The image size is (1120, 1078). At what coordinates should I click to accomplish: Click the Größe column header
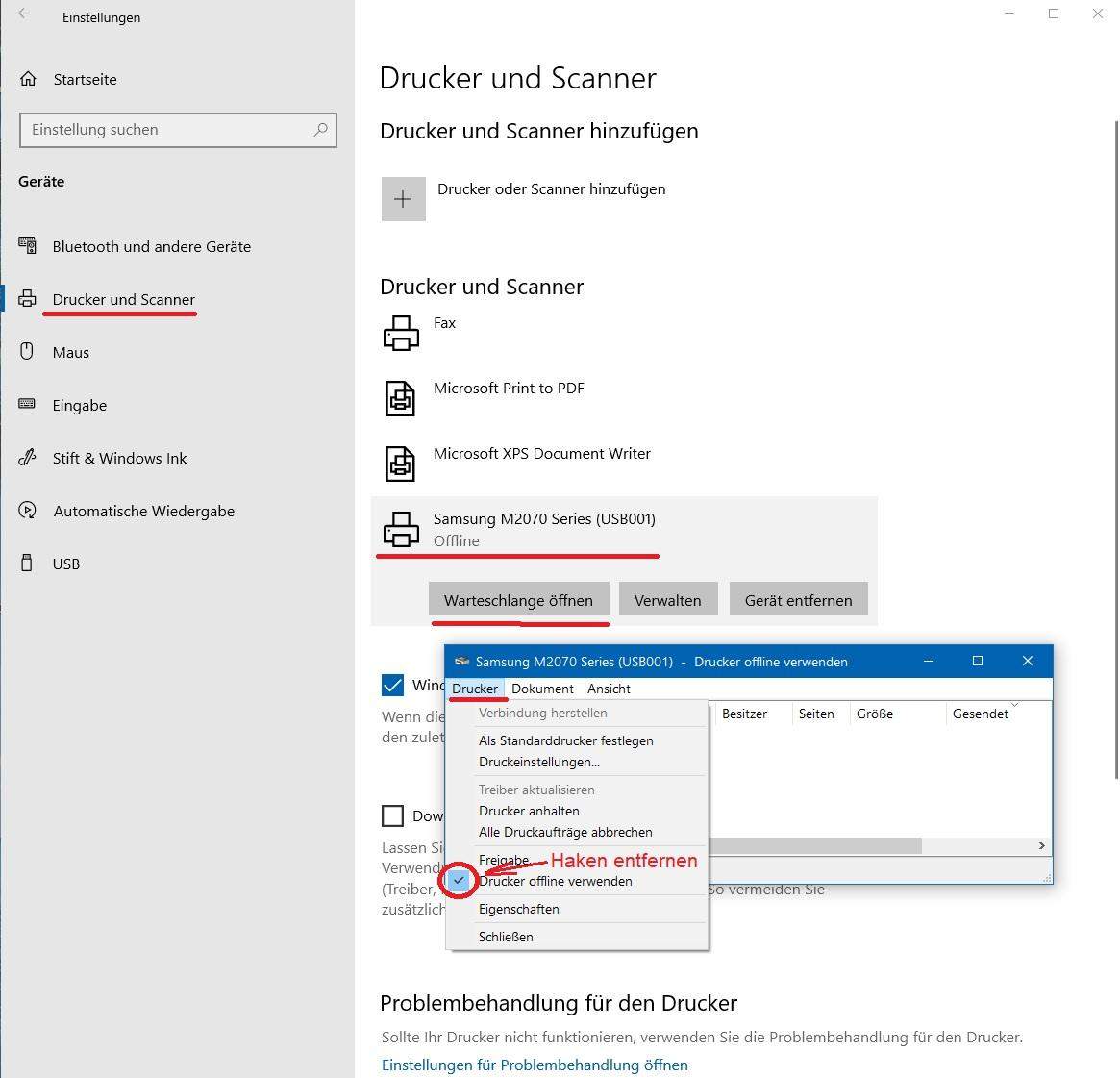[875, 714]
